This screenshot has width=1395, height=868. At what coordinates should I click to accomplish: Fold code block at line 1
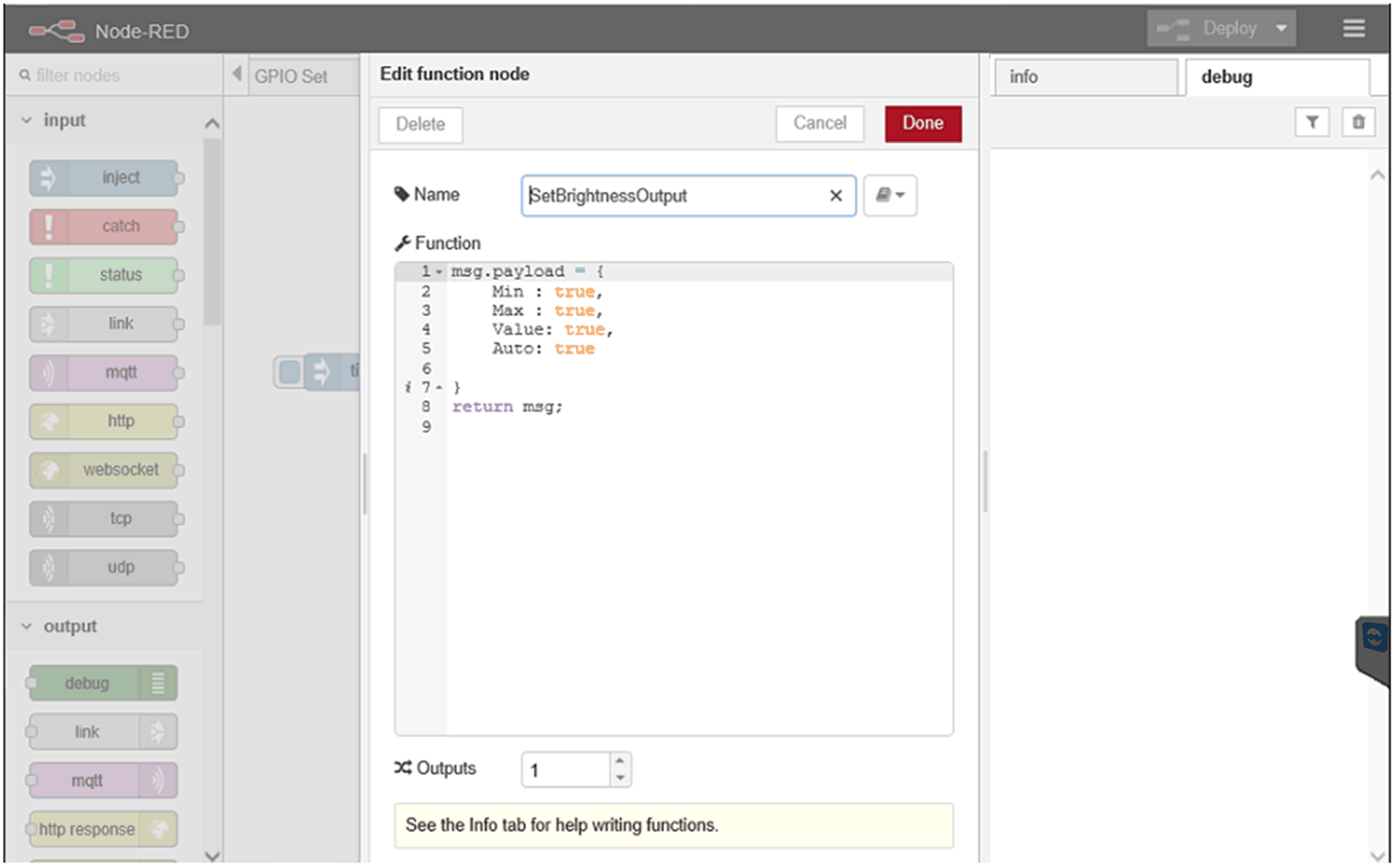click(439, 272)
